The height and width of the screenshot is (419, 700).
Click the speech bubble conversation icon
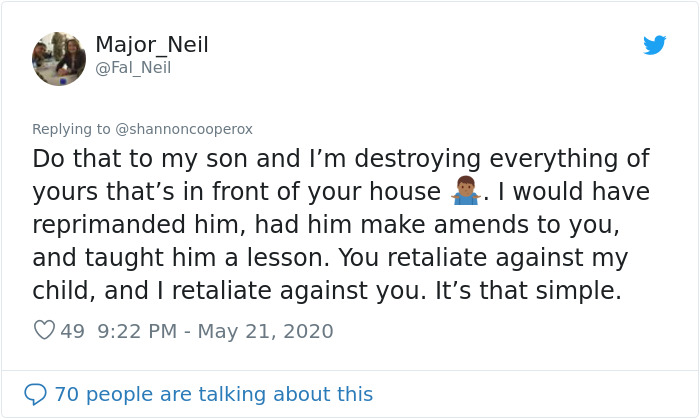(x=35, y=394)
